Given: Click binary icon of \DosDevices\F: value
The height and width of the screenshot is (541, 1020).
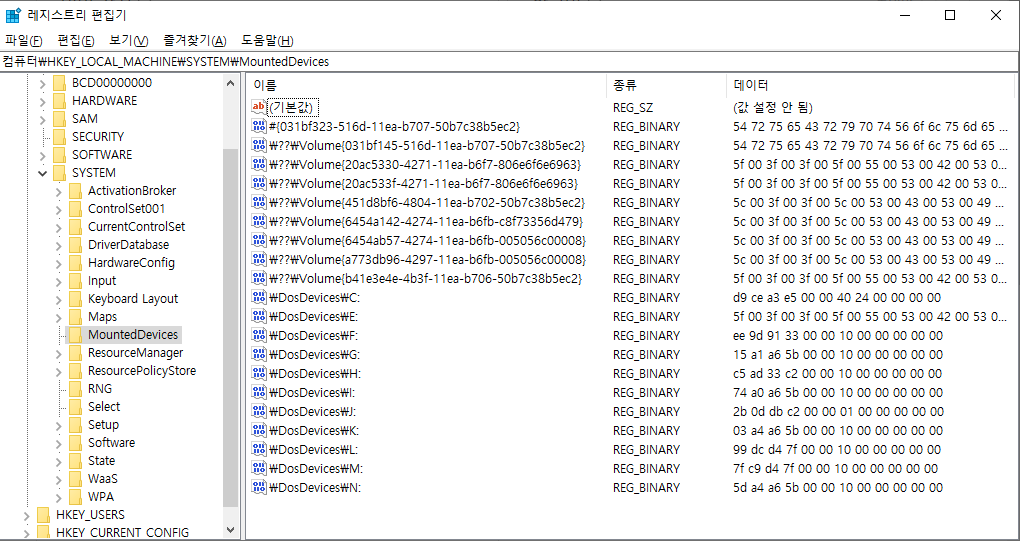Looking at the screenshot, I should [259, 336].
